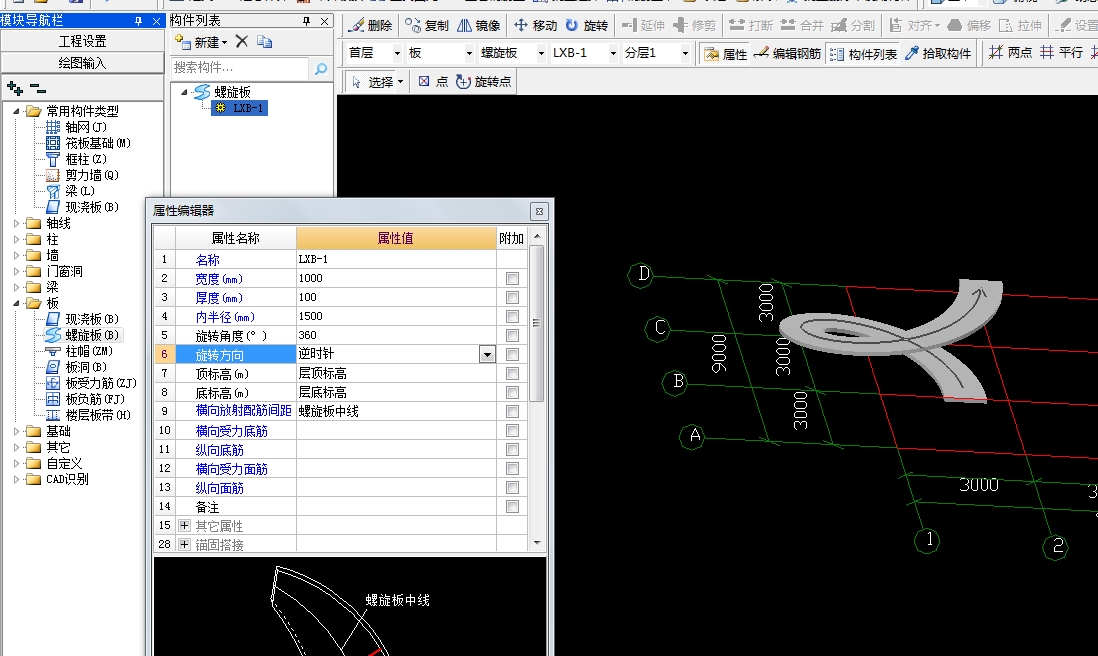This screenshot has height=656, width=1098.
Task: Click the 宽度 value 1000 cell
Action: tap(396, 279)
